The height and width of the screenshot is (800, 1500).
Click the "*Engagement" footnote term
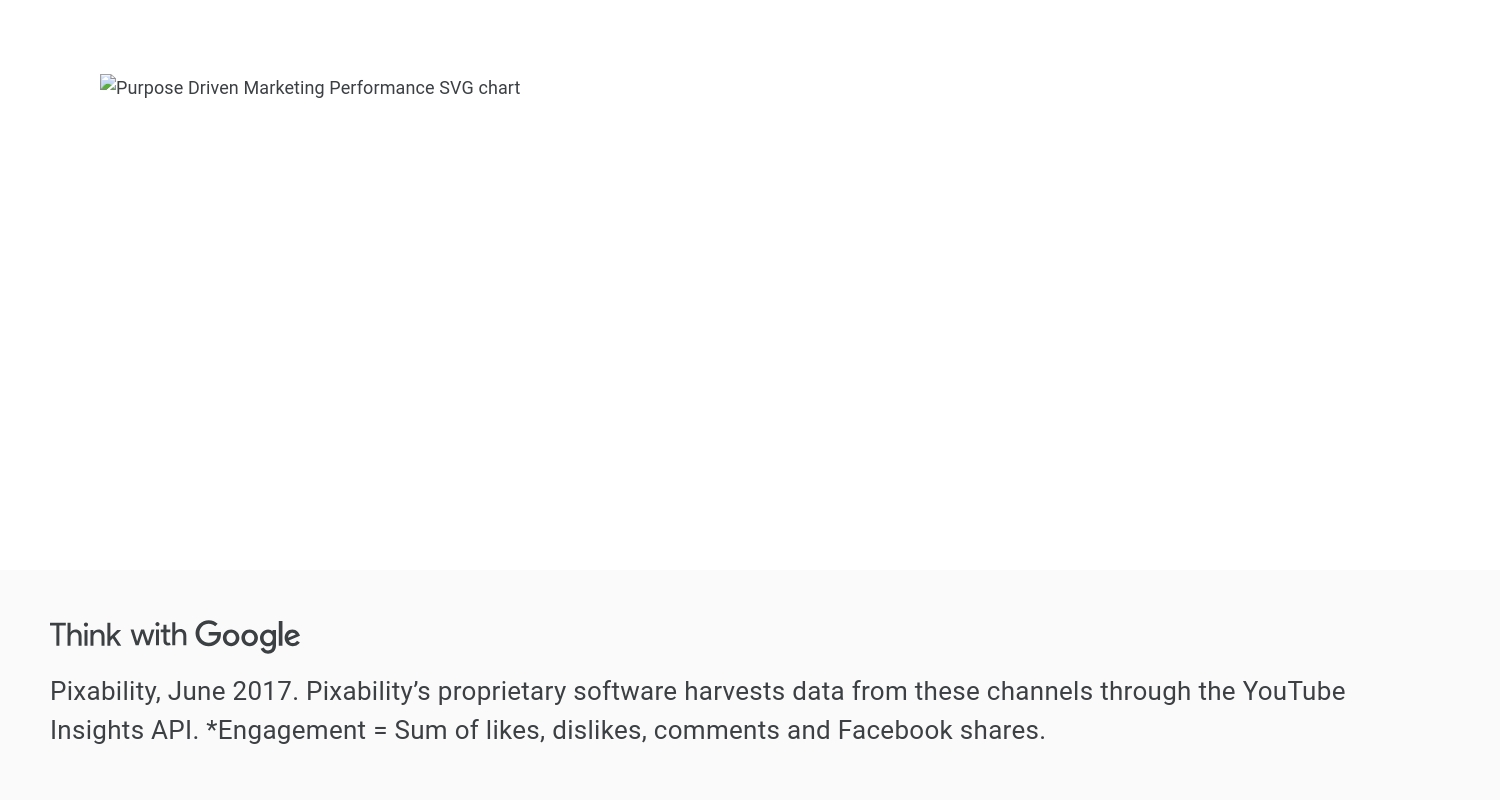click(286, 730)
